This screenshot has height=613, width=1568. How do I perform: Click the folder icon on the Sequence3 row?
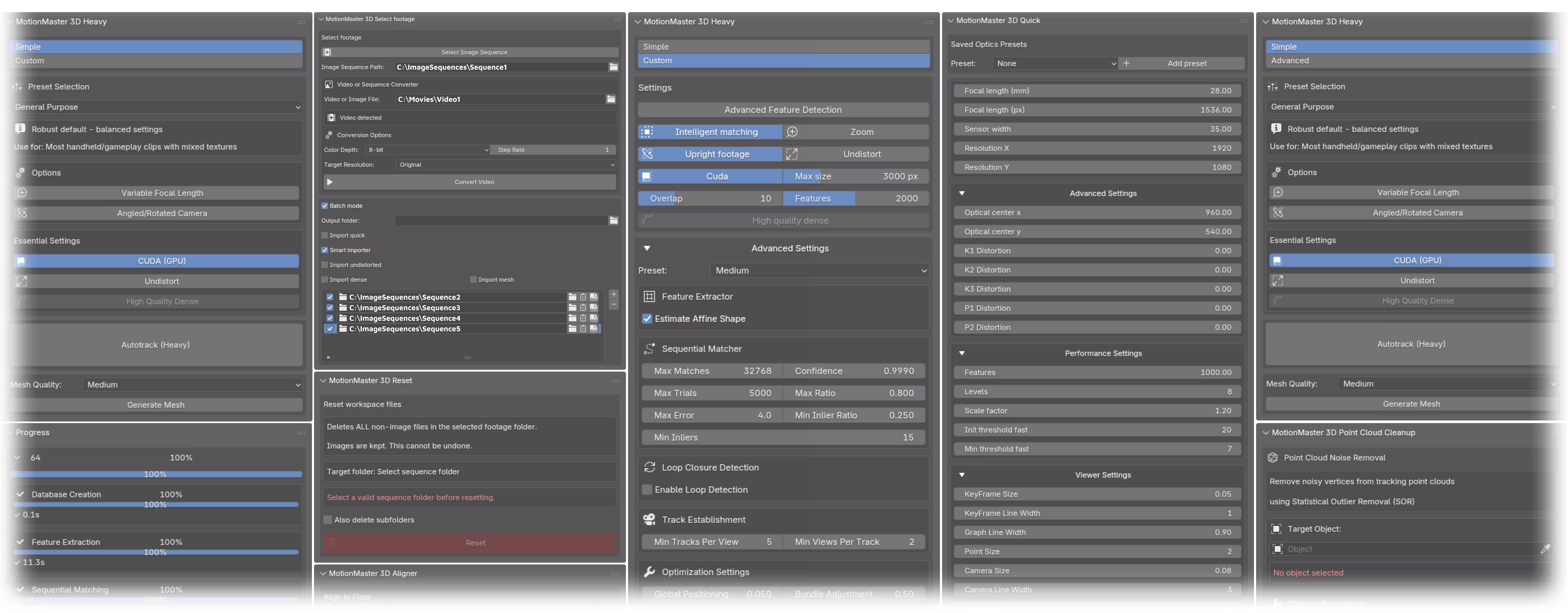(x=572, y=308)
